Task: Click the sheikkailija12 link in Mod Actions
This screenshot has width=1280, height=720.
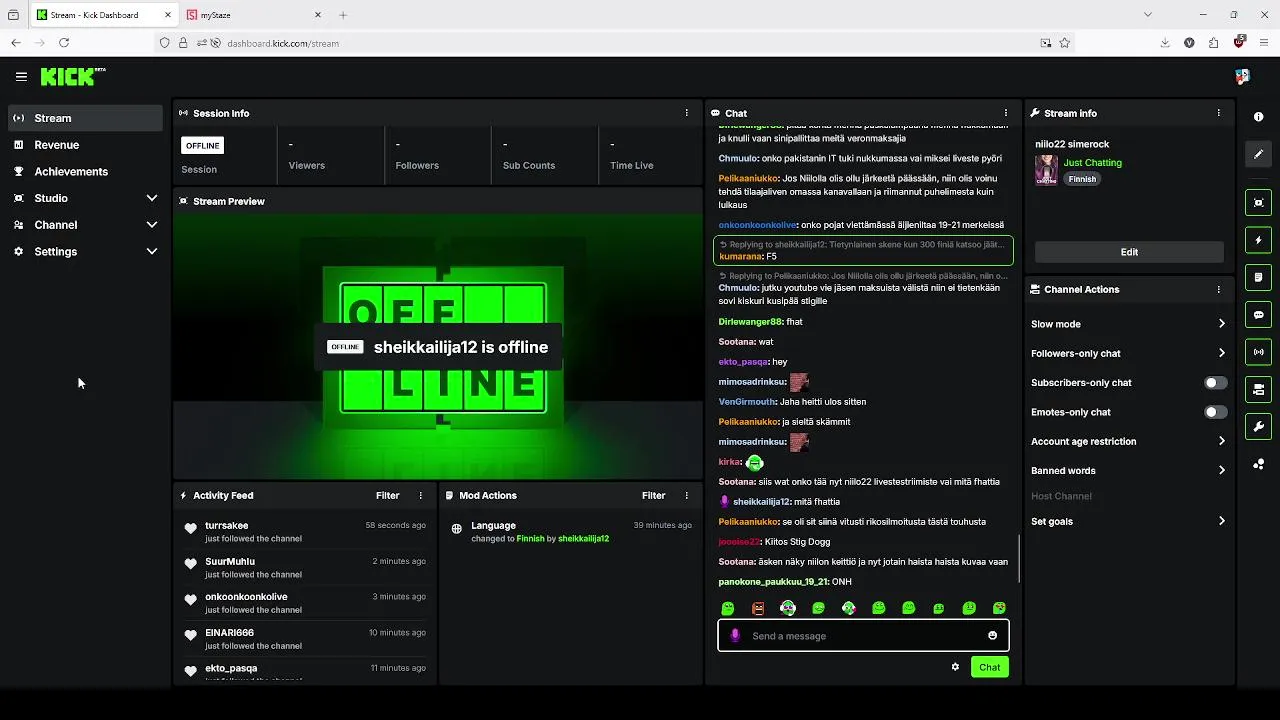Action: click(x=583, y=539)
